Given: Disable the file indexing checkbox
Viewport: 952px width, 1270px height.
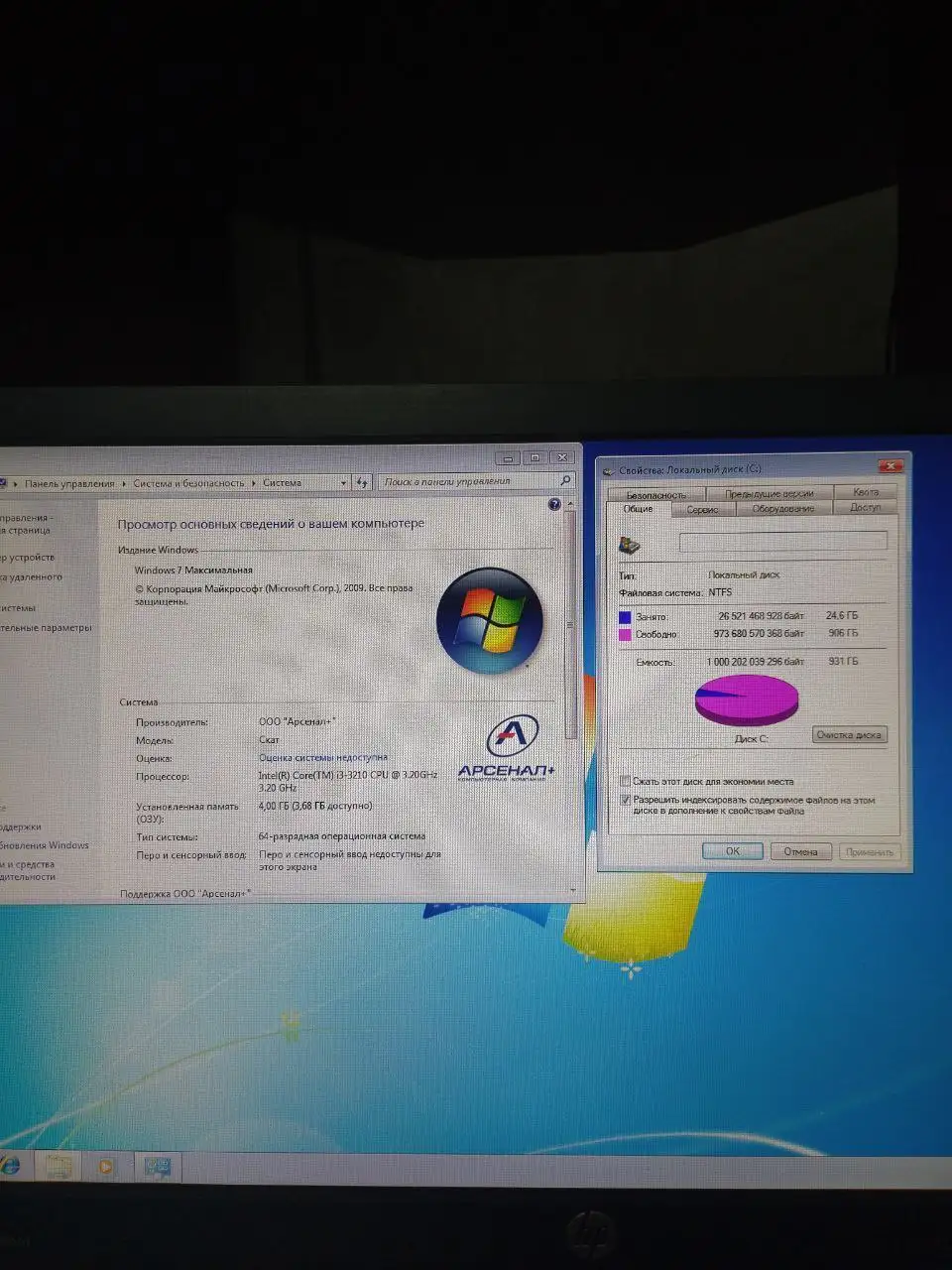Looking at the screenshot, I should pos(626,800).
